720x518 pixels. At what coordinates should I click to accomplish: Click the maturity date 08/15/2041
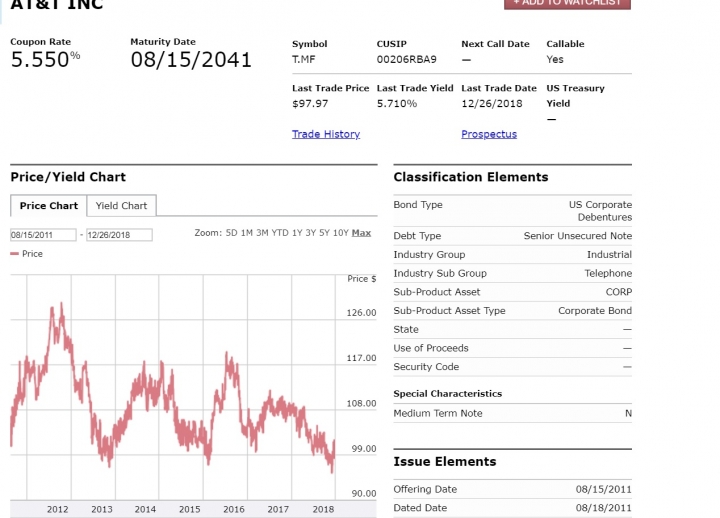point(191,60)
